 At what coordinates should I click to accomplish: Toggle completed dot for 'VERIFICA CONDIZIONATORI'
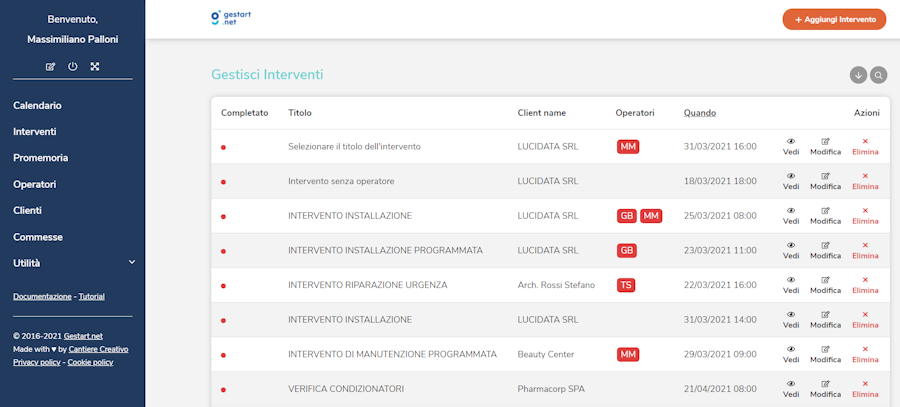223,390
